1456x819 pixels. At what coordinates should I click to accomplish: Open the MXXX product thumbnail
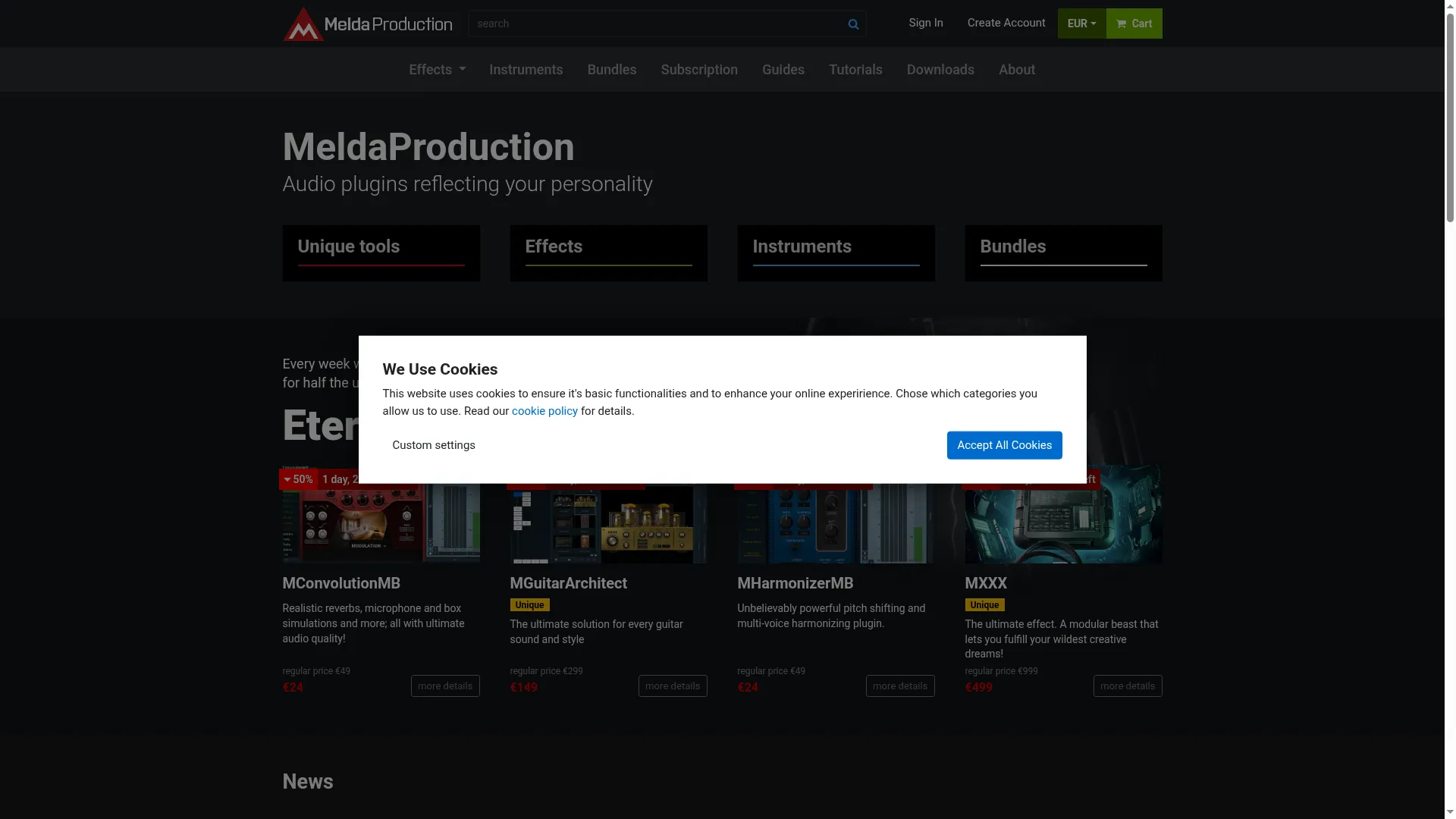(x=1063, y=523)
